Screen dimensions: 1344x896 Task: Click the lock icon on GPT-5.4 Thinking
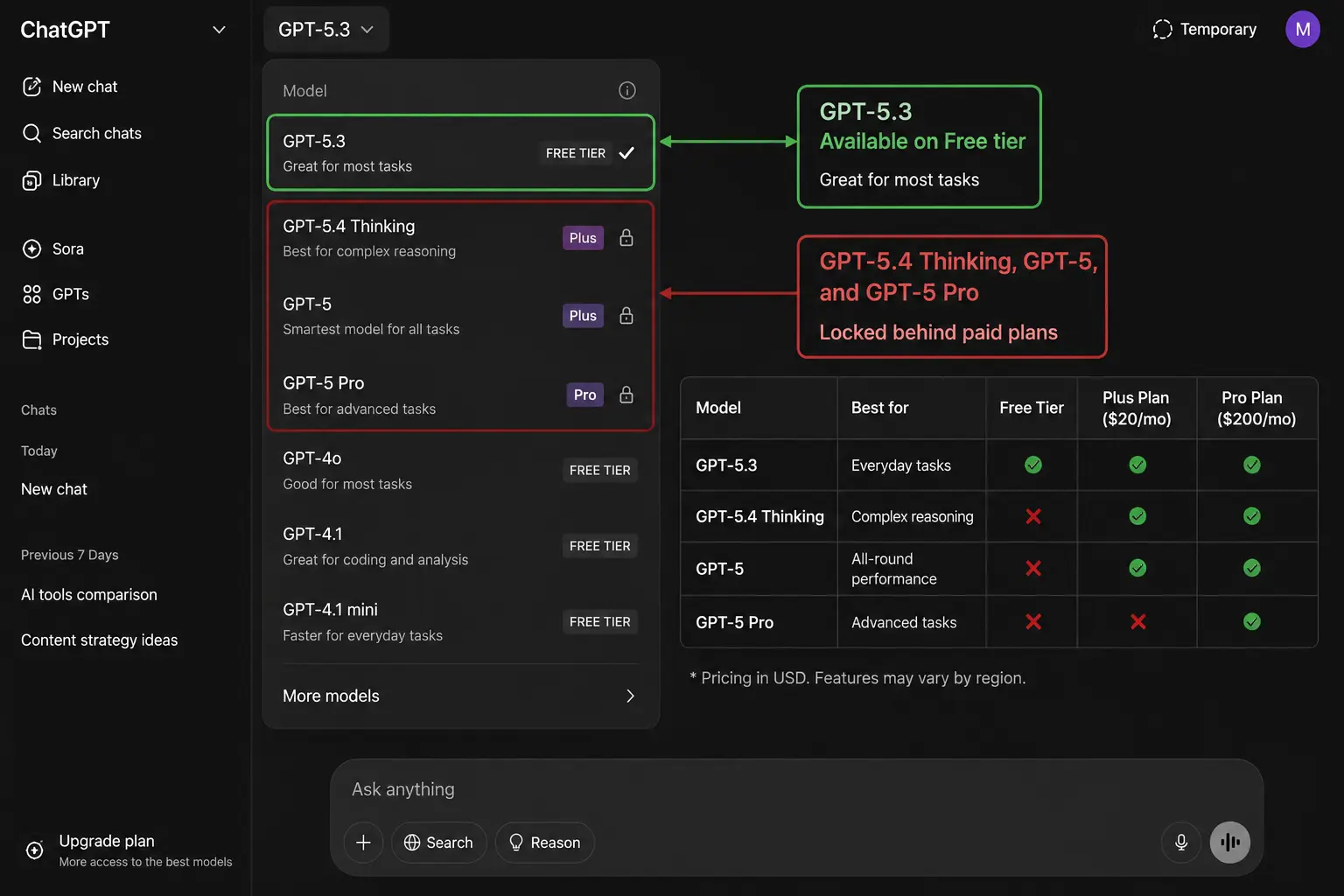(626, 237)
